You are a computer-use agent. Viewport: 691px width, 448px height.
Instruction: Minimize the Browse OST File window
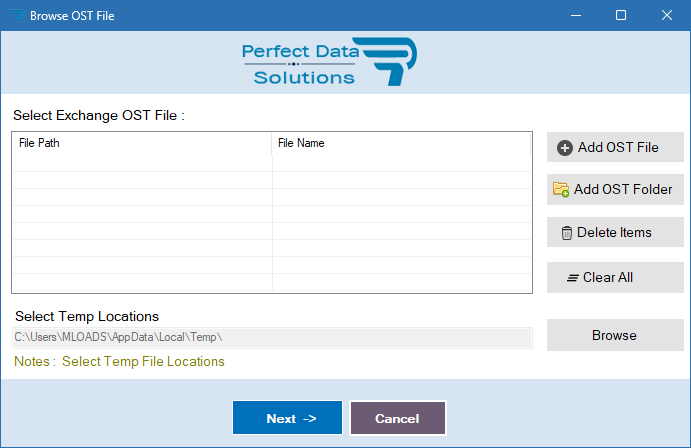576,15
